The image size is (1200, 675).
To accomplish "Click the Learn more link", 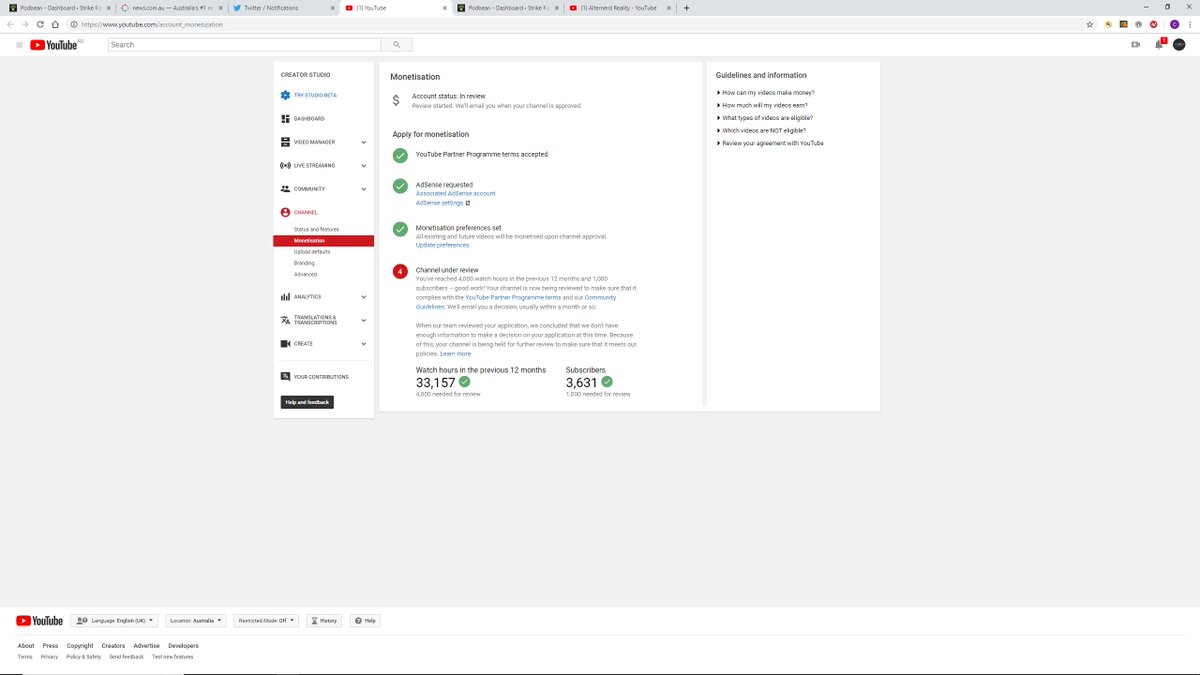I will click(456, 354).
